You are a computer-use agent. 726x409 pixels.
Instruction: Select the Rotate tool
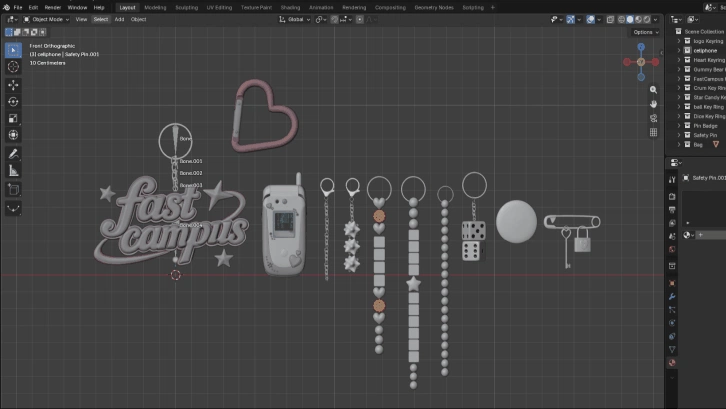click(x=13, y=102)
